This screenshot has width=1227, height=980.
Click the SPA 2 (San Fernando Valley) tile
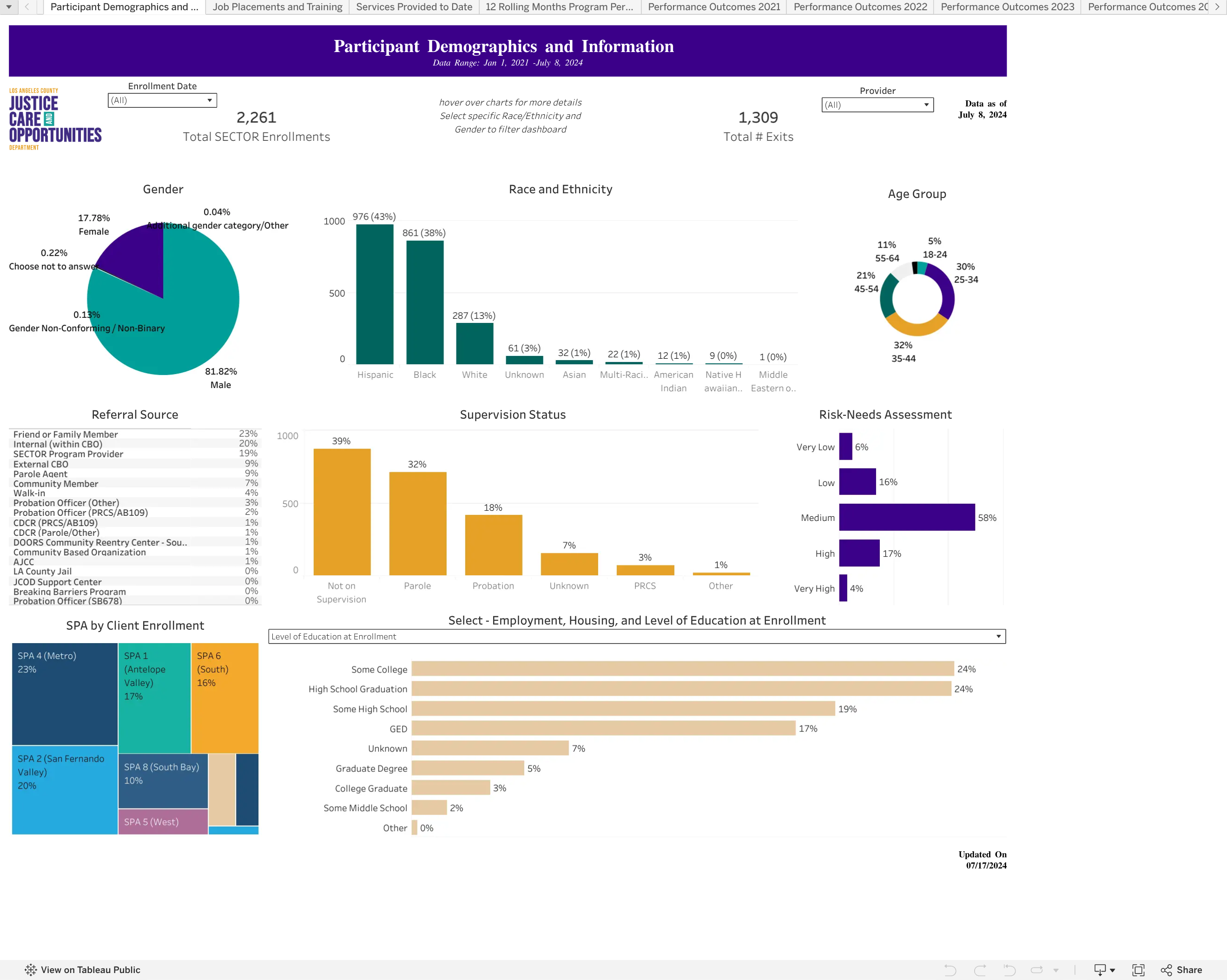pyautogui.click(x=65, y=790)
